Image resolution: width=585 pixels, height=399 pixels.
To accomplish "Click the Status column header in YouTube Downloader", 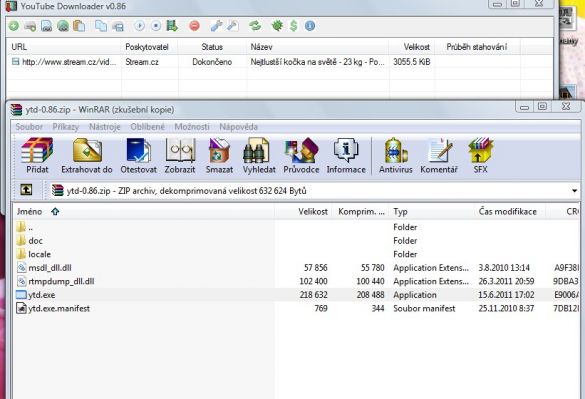I will [212, 47].
